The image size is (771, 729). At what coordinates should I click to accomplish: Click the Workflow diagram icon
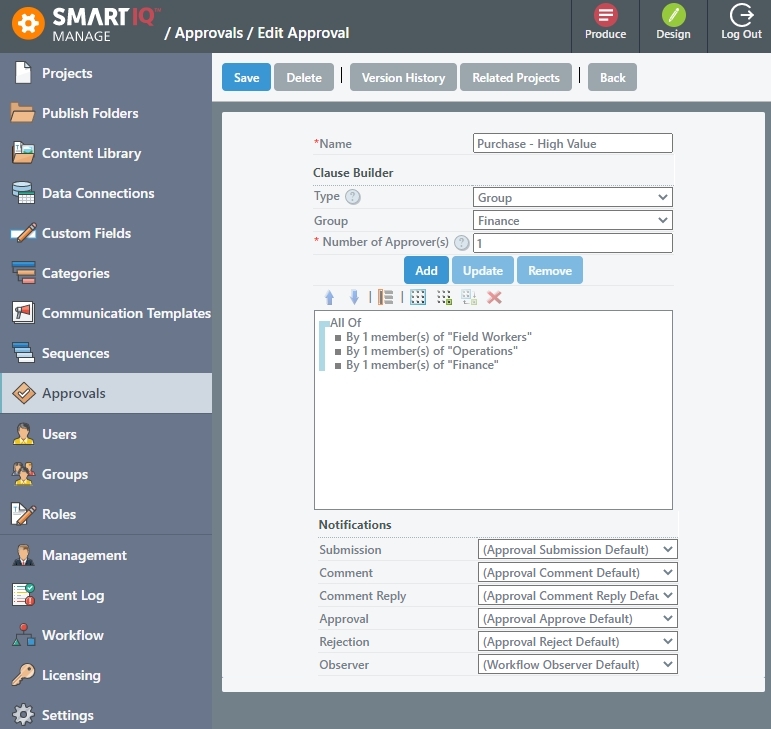coord(23,635)
